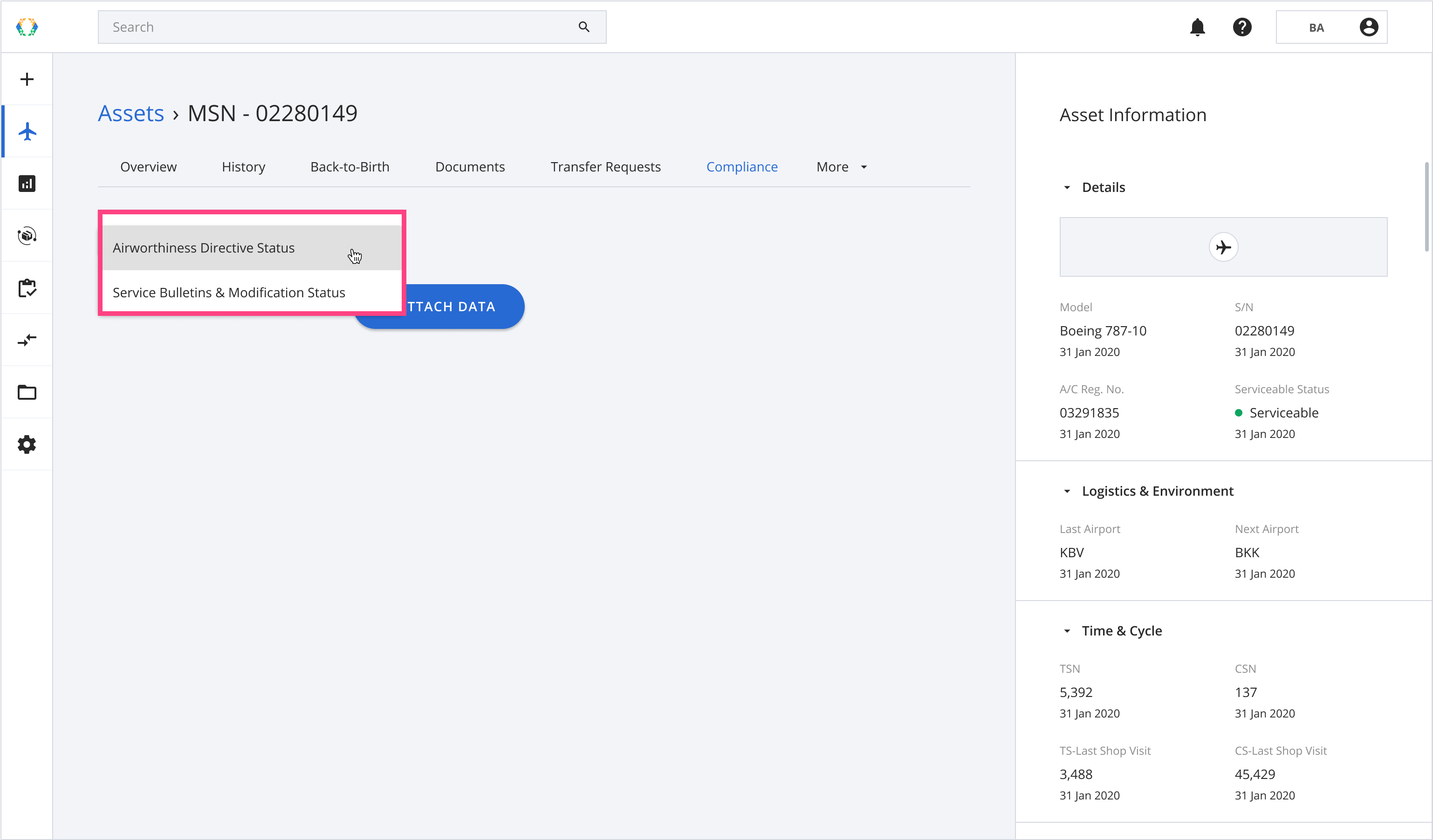Click the search magnifier icon

click(x=584, y=27)
